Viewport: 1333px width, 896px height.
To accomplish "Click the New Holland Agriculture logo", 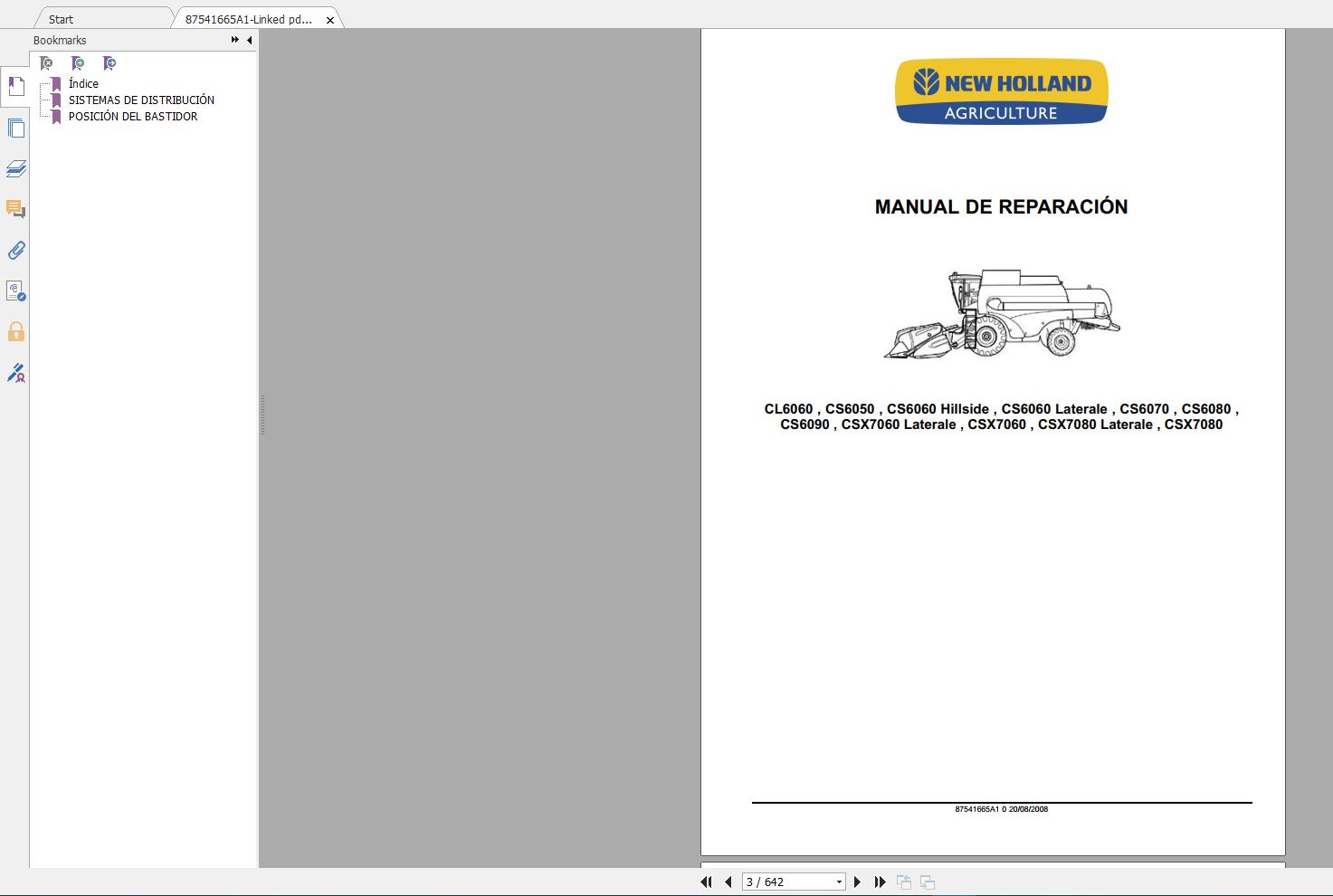I will coord(1001,91).
